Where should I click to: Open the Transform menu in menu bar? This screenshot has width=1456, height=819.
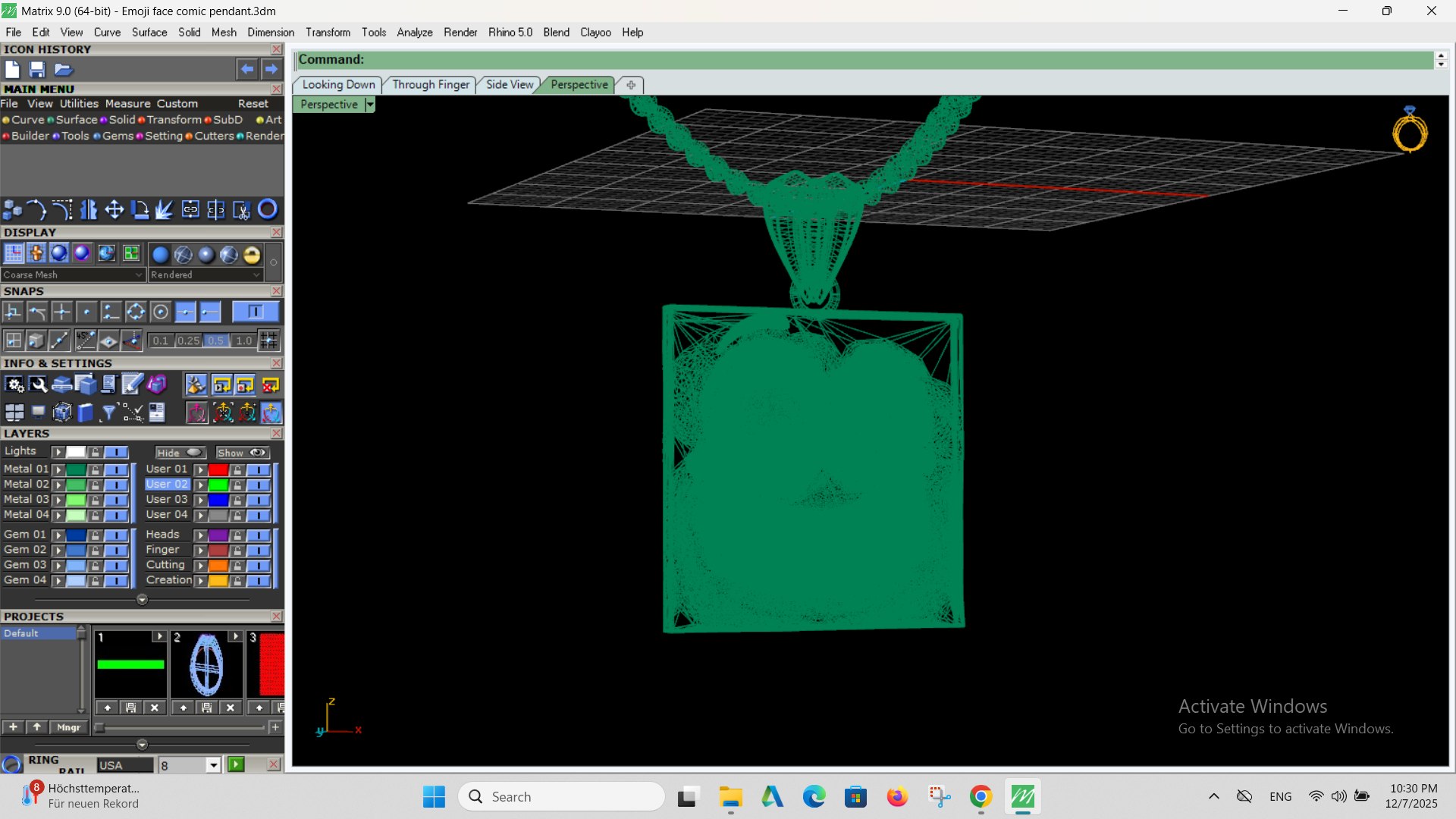click(328, 33)
